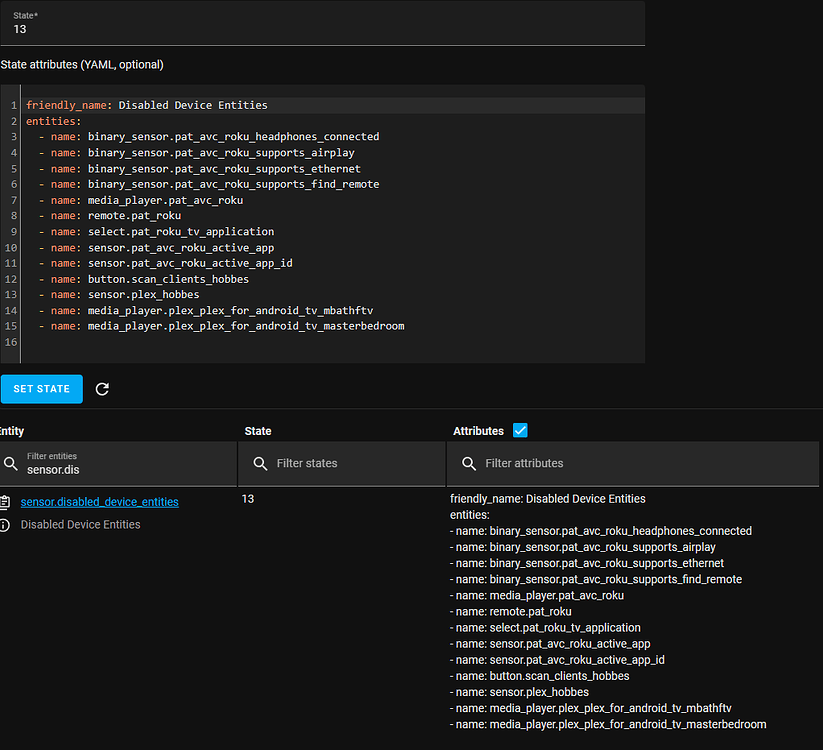
Task: Click the search icon in Filter states
Action: click(x=261, y=464)
